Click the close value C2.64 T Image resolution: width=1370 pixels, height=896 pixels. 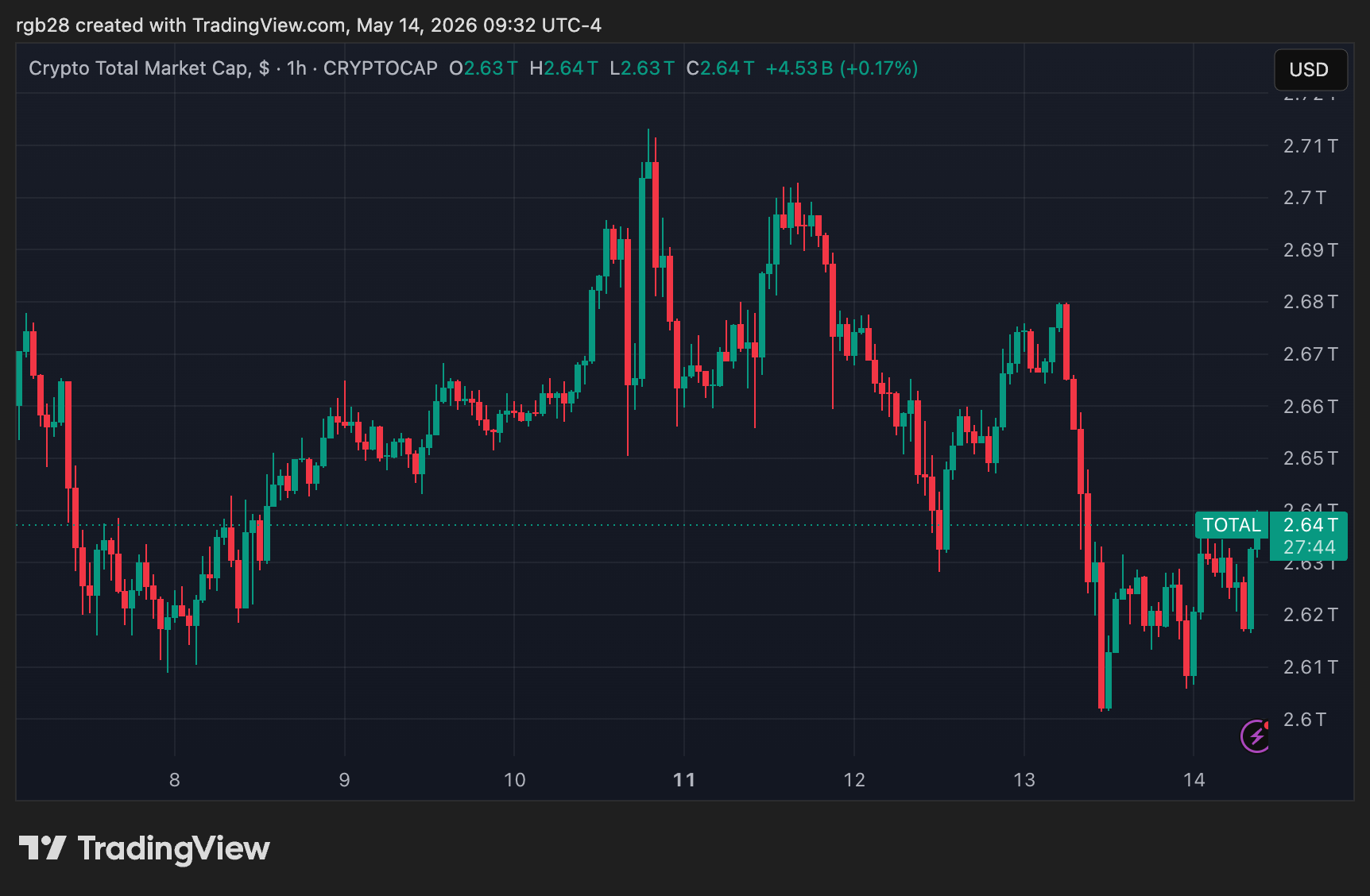[720, 68]
